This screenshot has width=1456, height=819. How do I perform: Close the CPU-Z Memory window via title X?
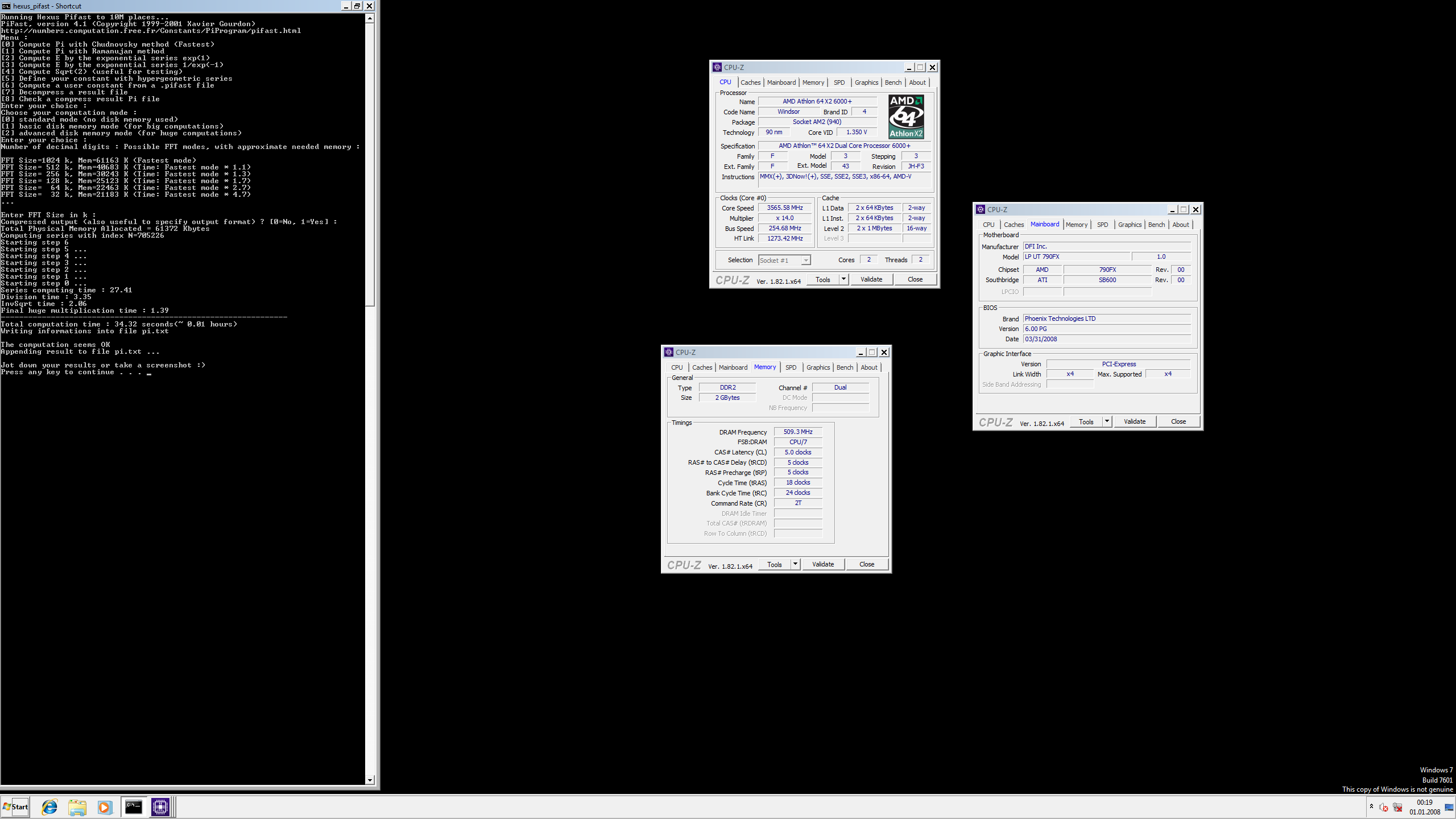[884, 352]
